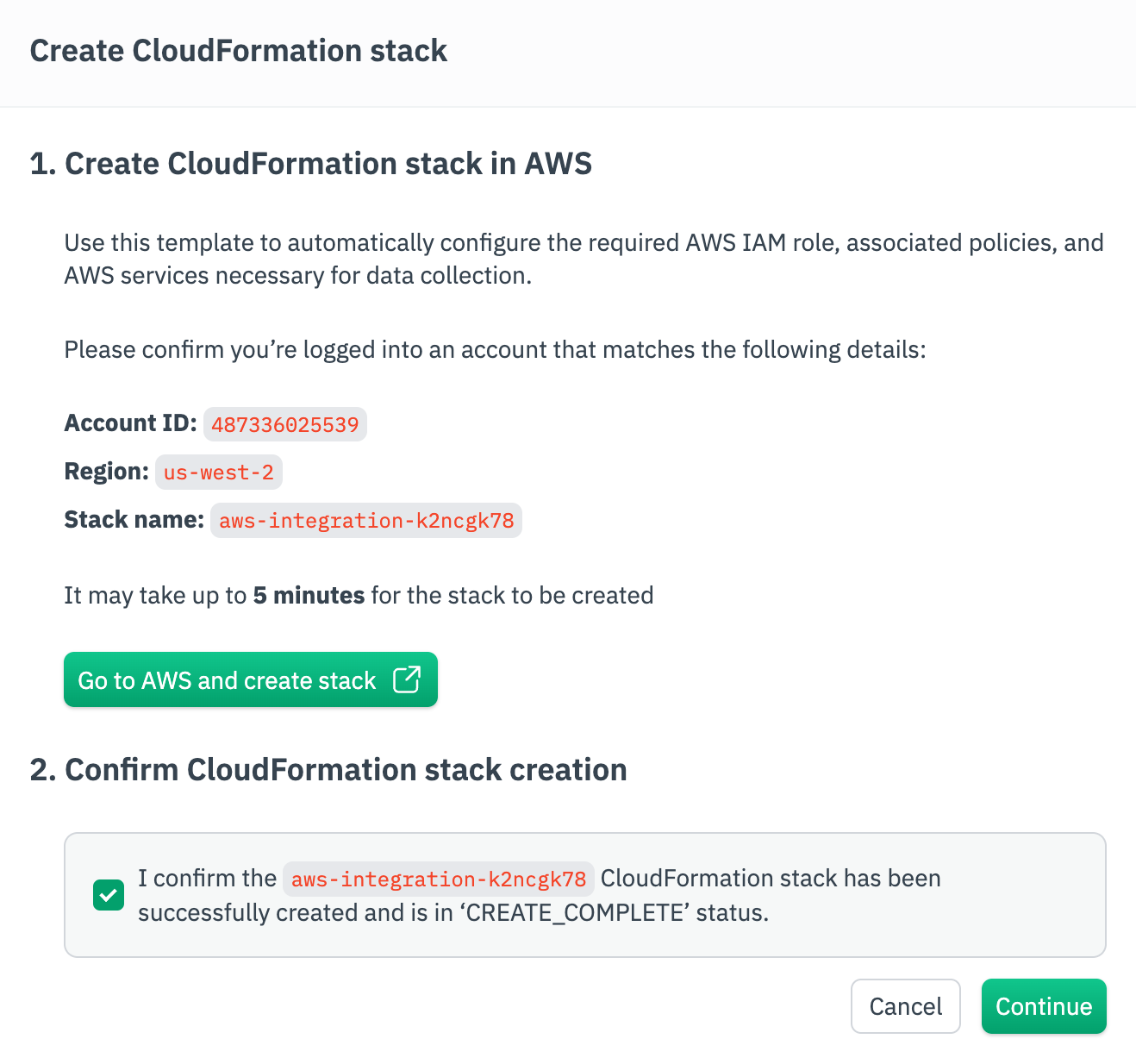Uncheck the stack creation confirmation checkbox
This screenshot has height=1064, width=1136.
[x=109, y=895]
